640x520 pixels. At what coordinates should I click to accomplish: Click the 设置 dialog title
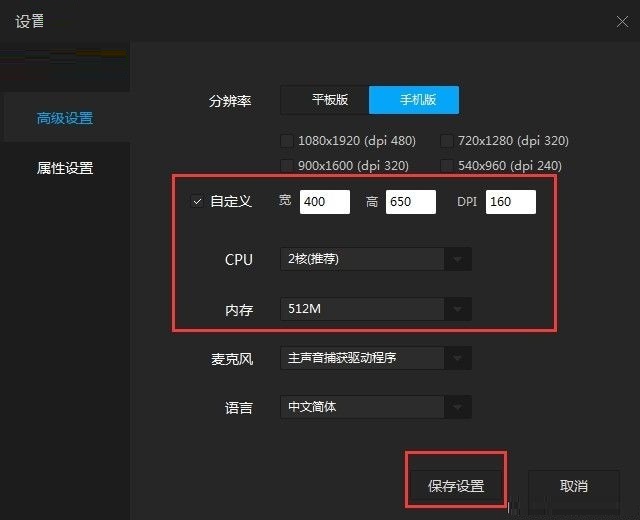[29, 21]
